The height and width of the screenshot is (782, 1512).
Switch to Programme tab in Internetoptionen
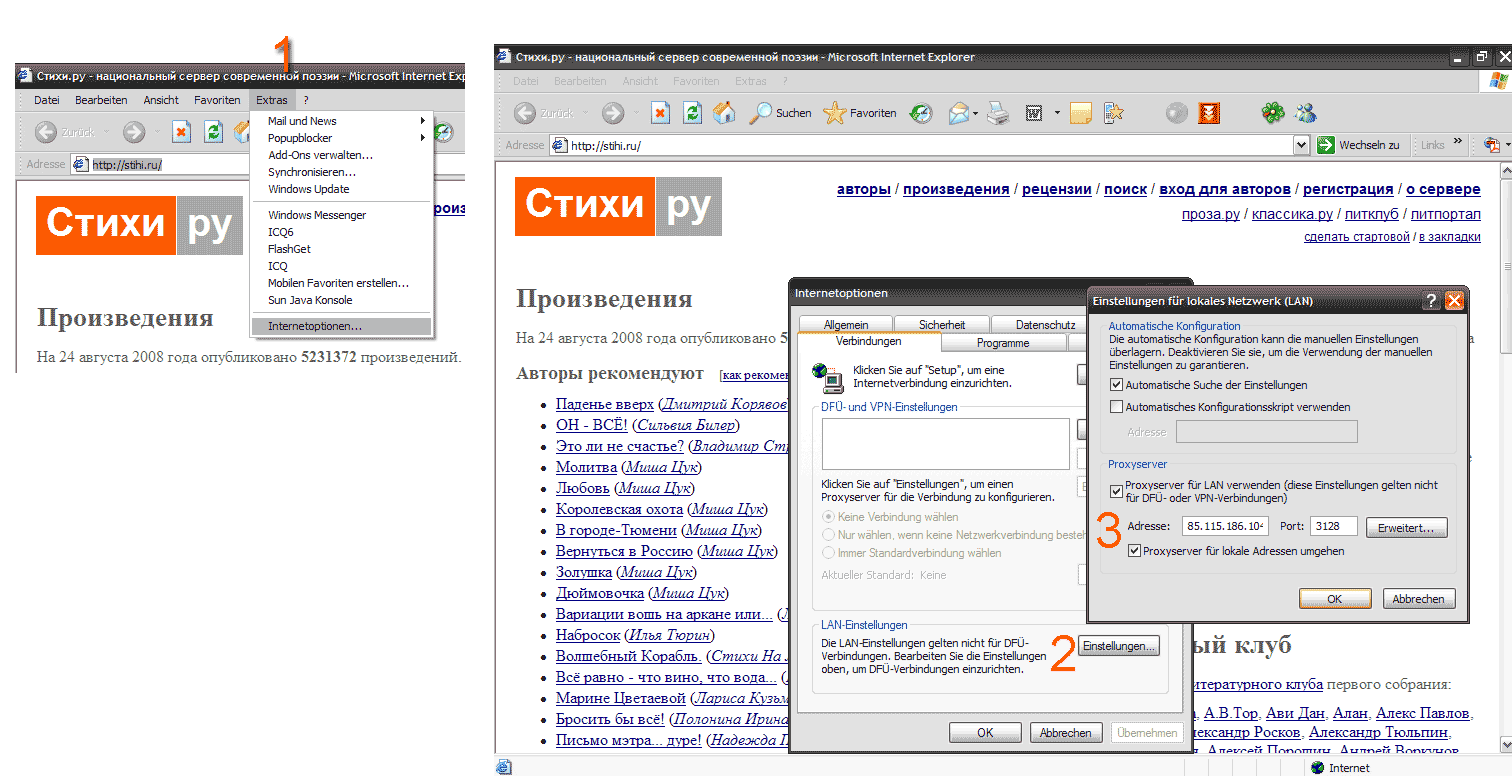[1003, 342]
